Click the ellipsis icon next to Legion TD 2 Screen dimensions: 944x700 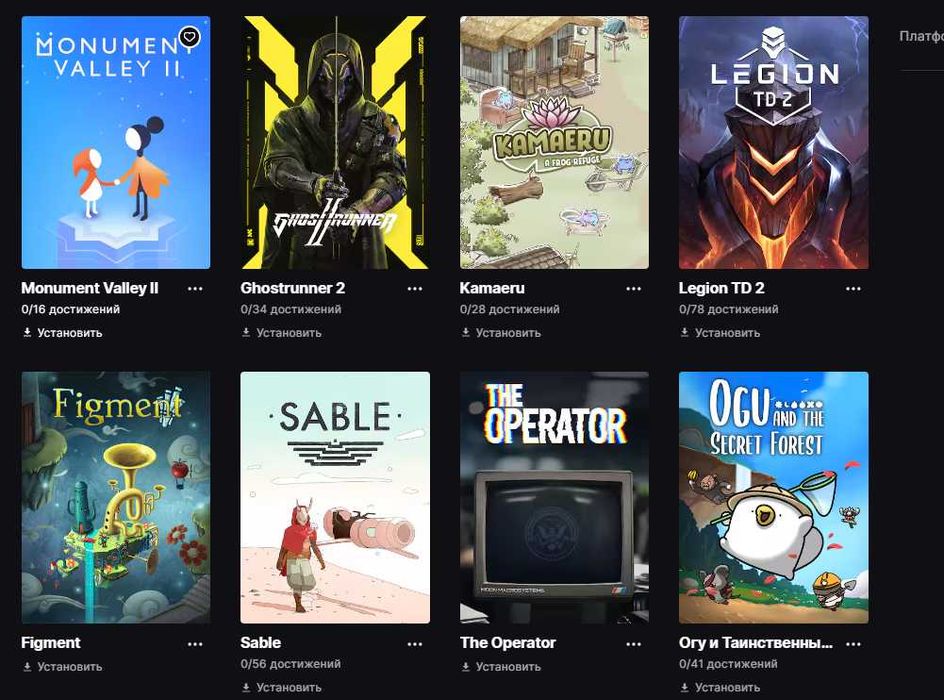pos(853,289)
